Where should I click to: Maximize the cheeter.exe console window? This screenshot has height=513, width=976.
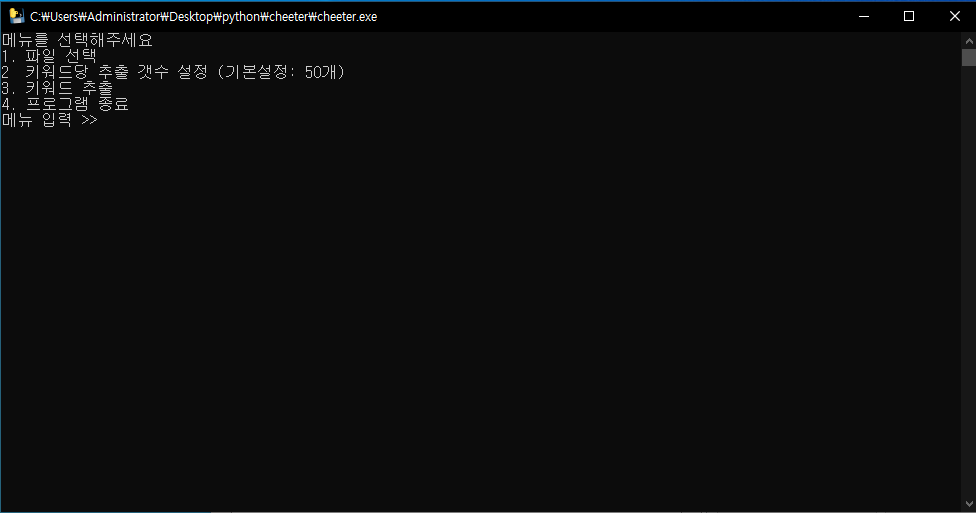pyautogui.click(x=909, y=16)
